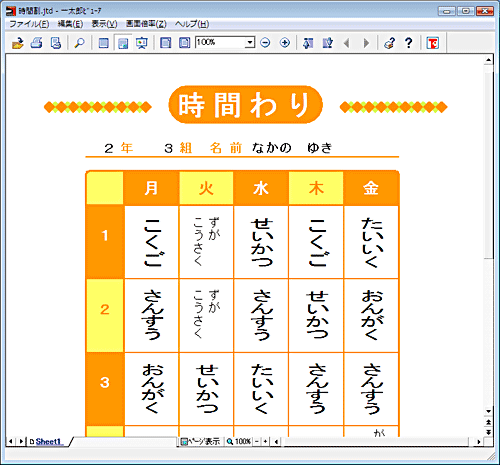Open print preview icon

click(56, 43)
